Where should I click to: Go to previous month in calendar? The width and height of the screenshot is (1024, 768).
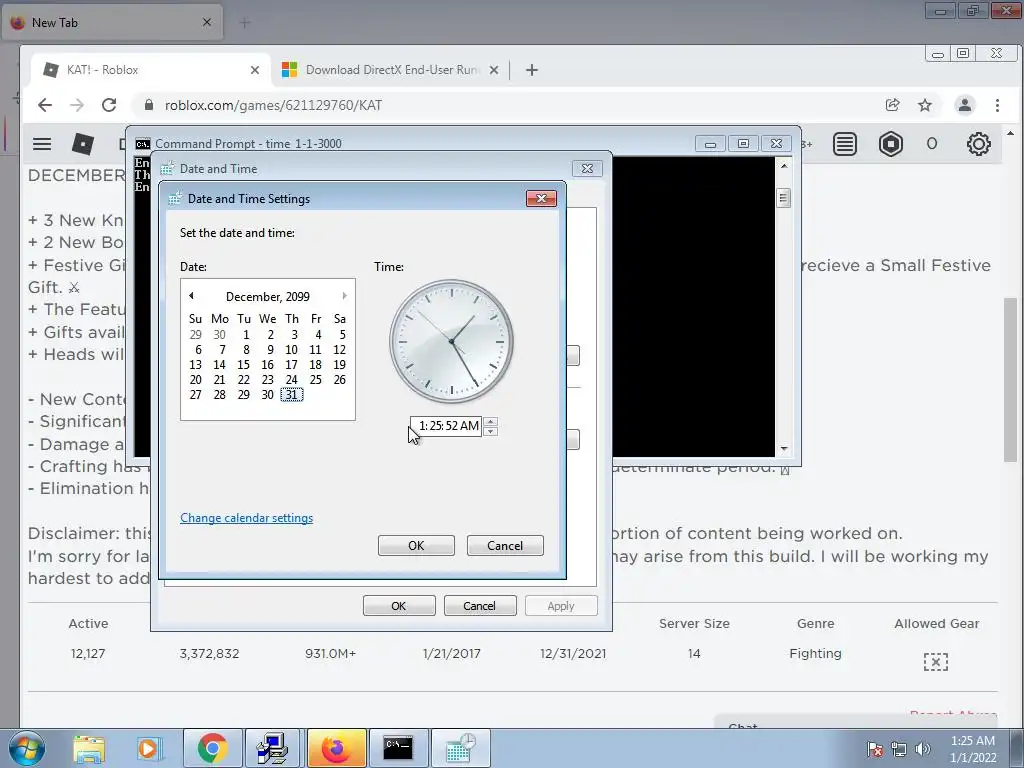point(191,296)
